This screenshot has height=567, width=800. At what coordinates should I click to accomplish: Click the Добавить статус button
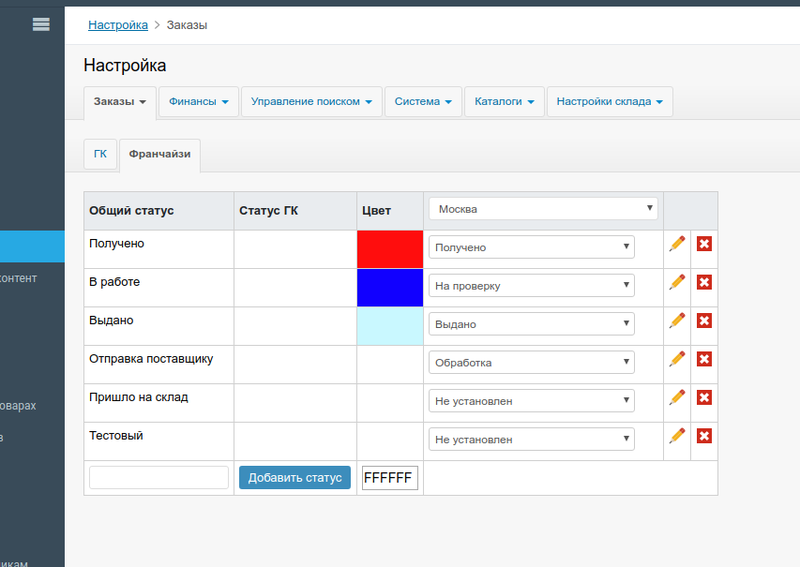point(295,478)
